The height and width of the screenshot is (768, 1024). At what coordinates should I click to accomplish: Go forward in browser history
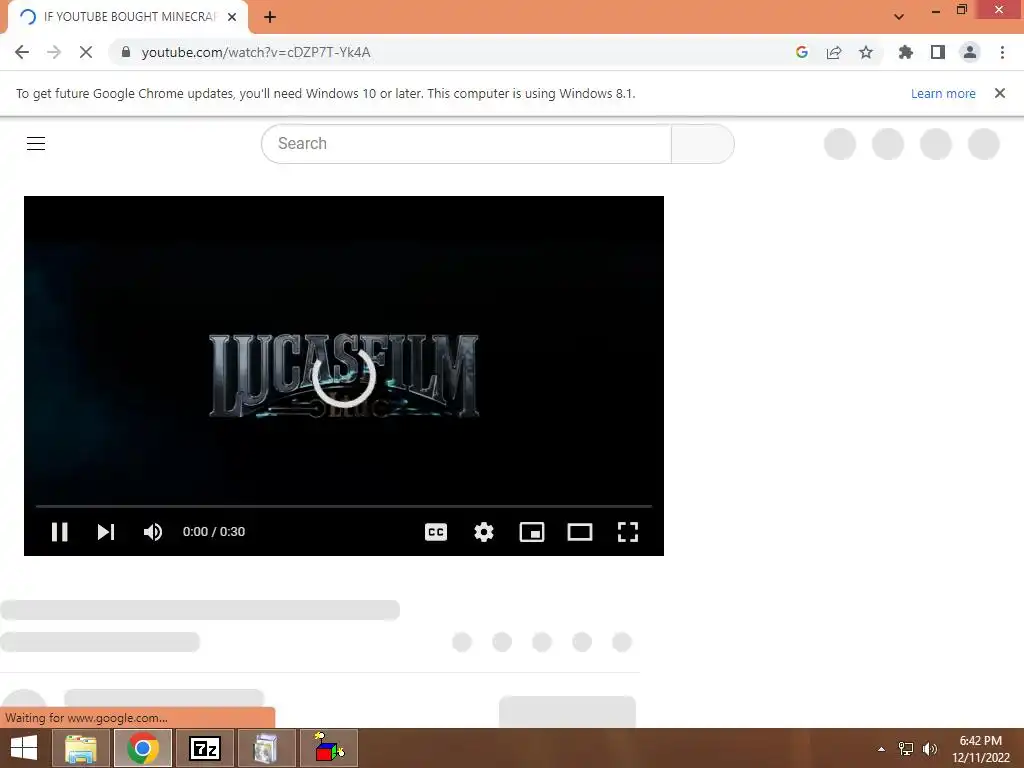point(54,52)
